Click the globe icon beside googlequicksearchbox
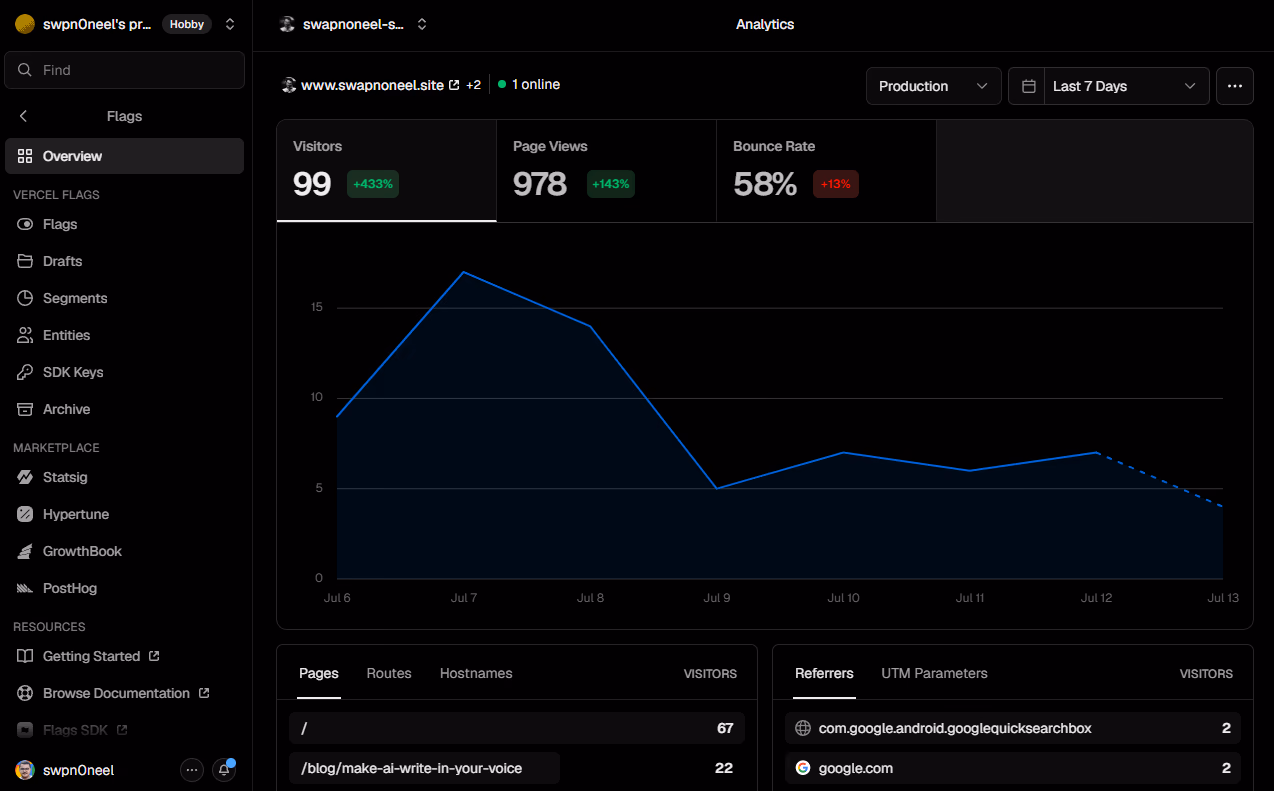 point(802,728)
